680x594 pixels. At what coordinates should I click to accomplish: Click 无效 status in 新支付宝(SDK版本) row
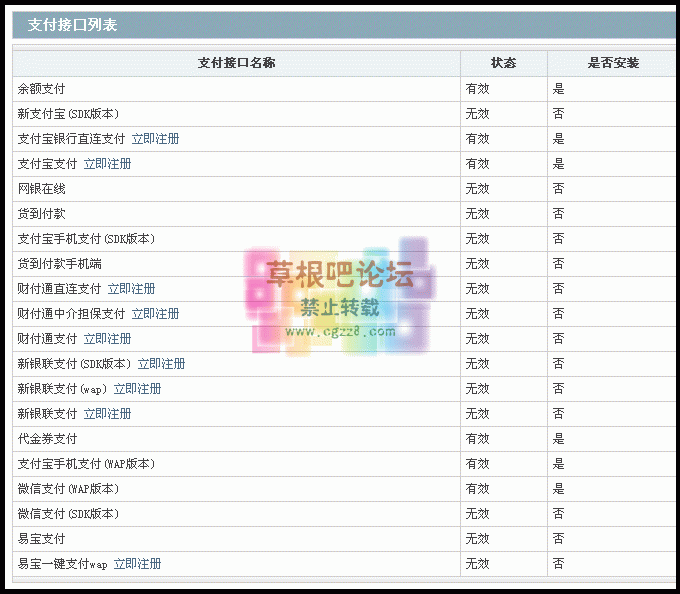(477, 114)
